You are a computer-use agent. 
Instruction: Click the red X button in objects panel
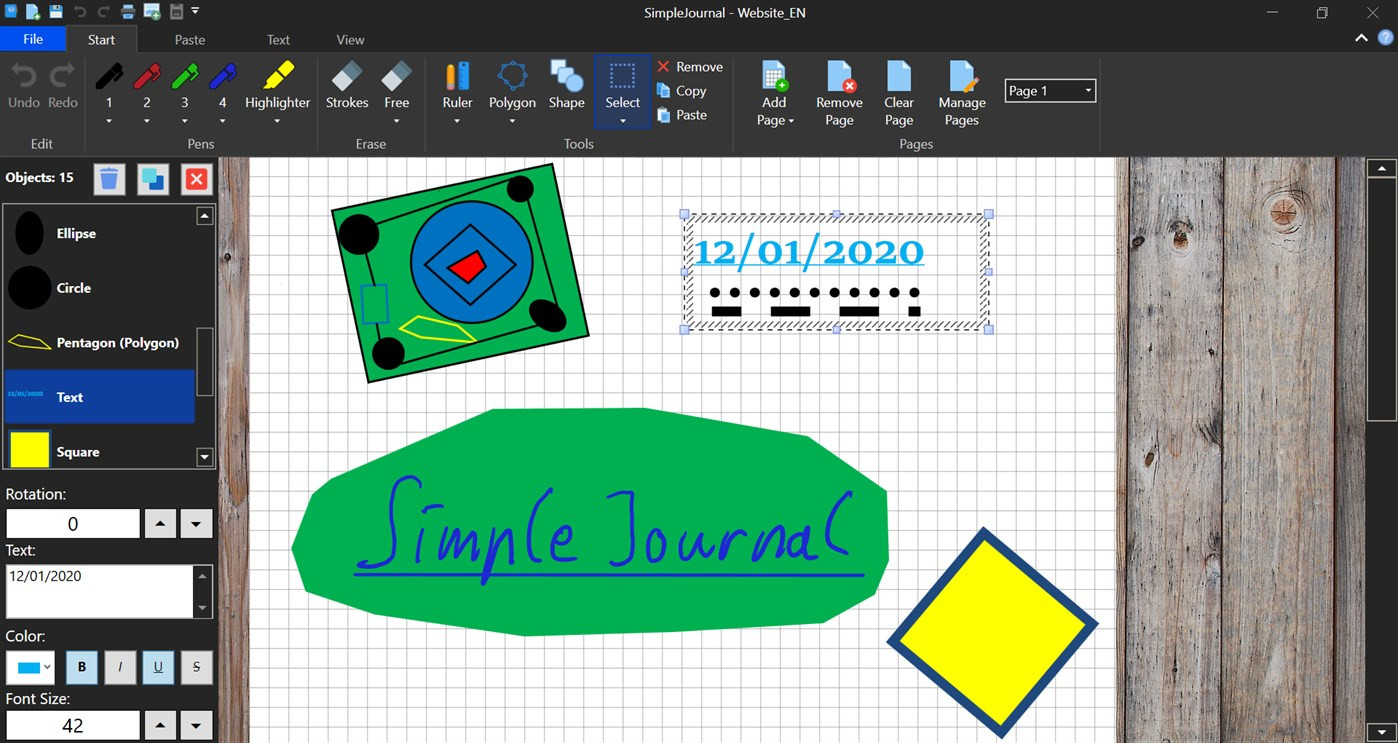point(196,179)
